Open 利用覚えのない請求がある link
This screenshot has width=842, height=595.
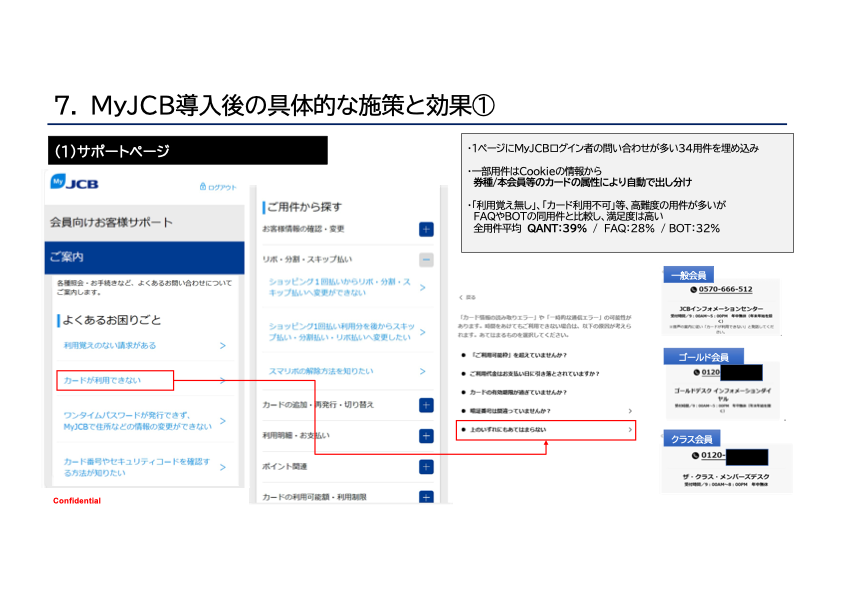click(x=110, y=345)
